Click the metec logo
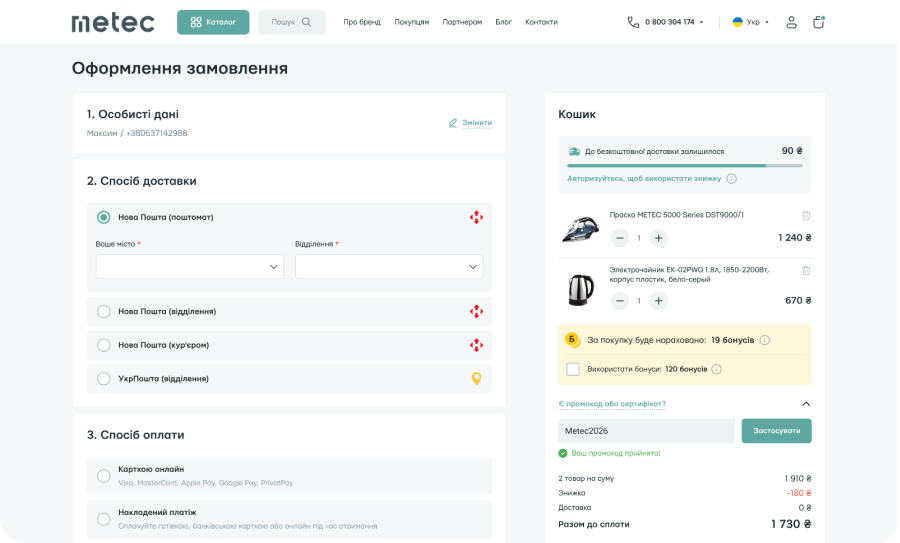This screenshot has width=900, height=543. (x=113, y=22)
